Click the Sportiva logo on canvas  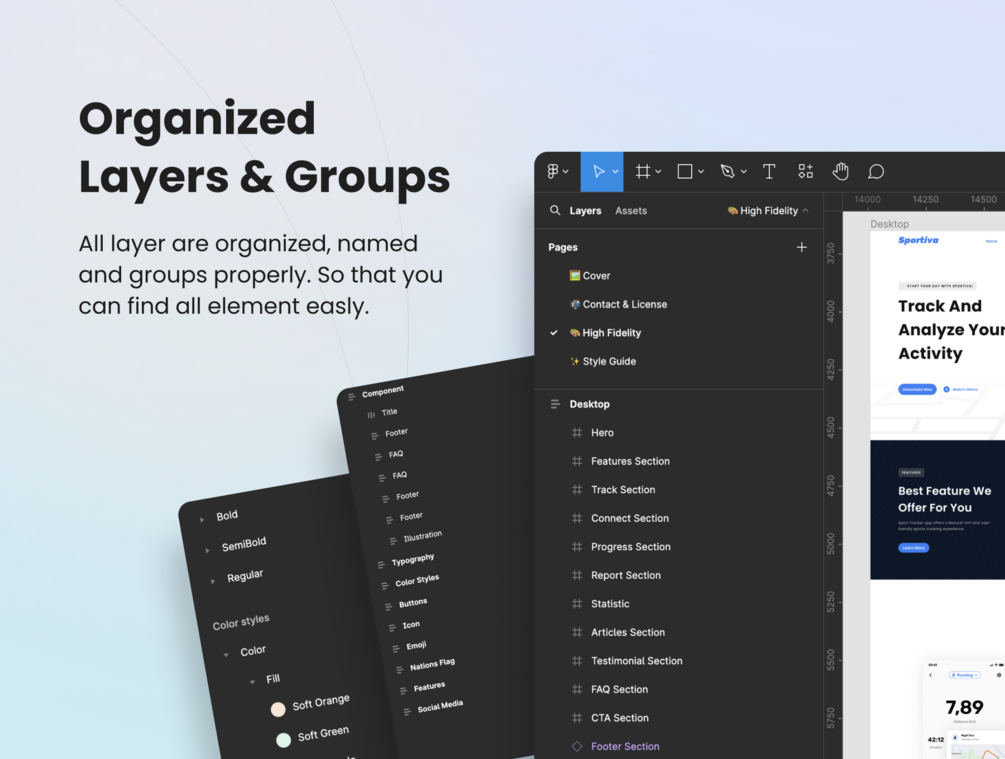point(918,240)
